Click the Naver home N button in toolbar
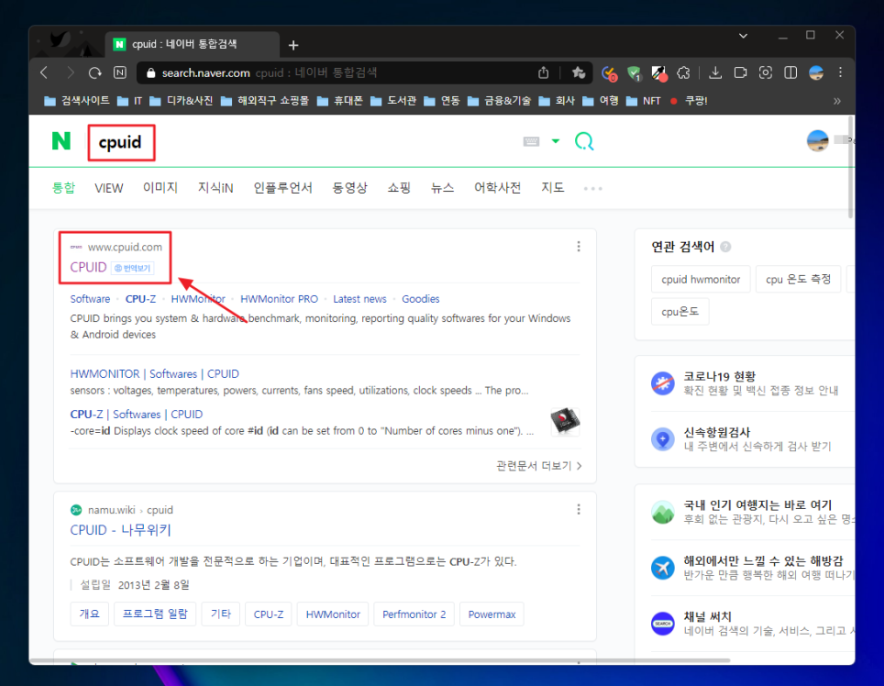The height and width of the screenshot is (686, 884). pos(120,73)
